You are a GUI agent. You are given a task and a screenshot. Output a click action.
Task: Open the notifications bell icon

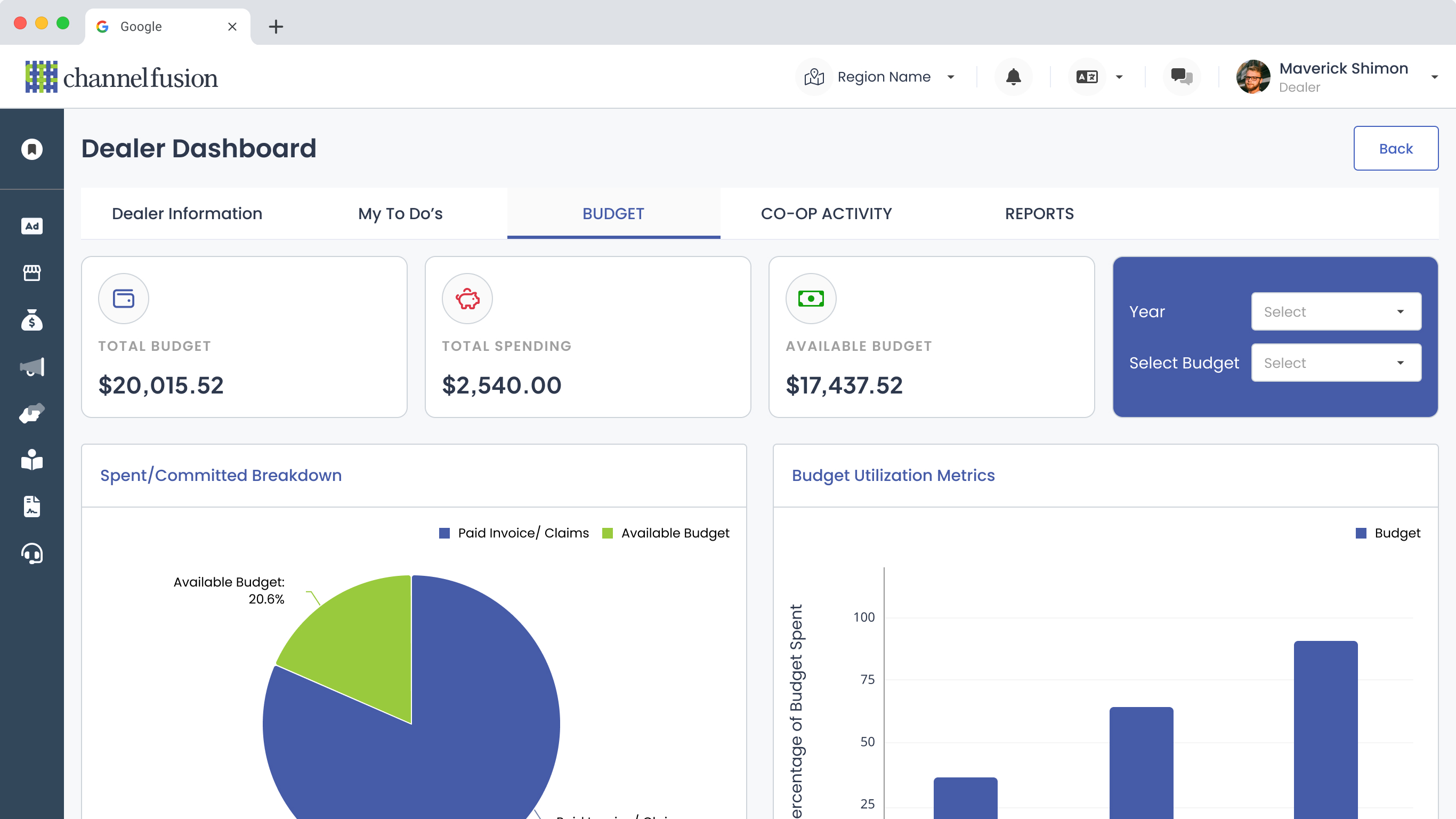click(x=1013, y=76)
